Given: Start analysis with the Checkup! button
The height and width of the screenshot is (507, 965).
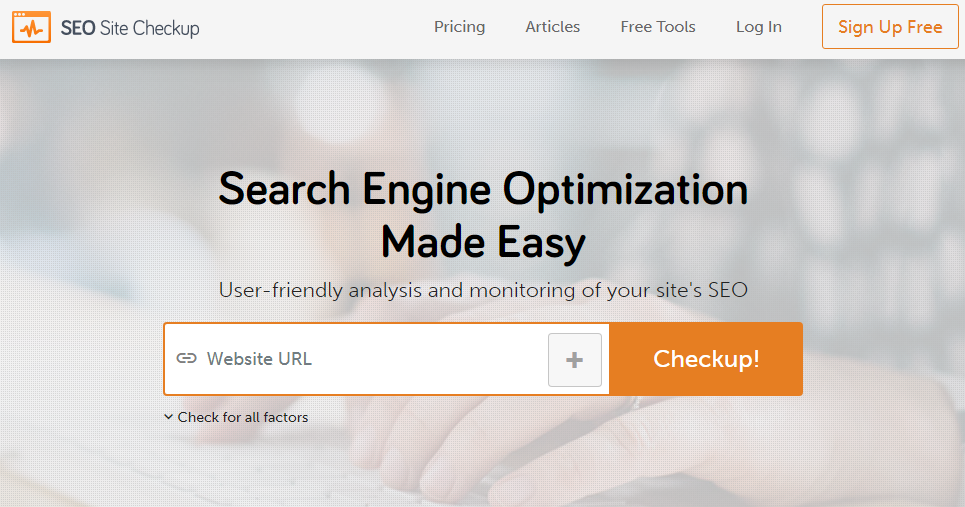Looking at the screenshot, I should (706, 359).
